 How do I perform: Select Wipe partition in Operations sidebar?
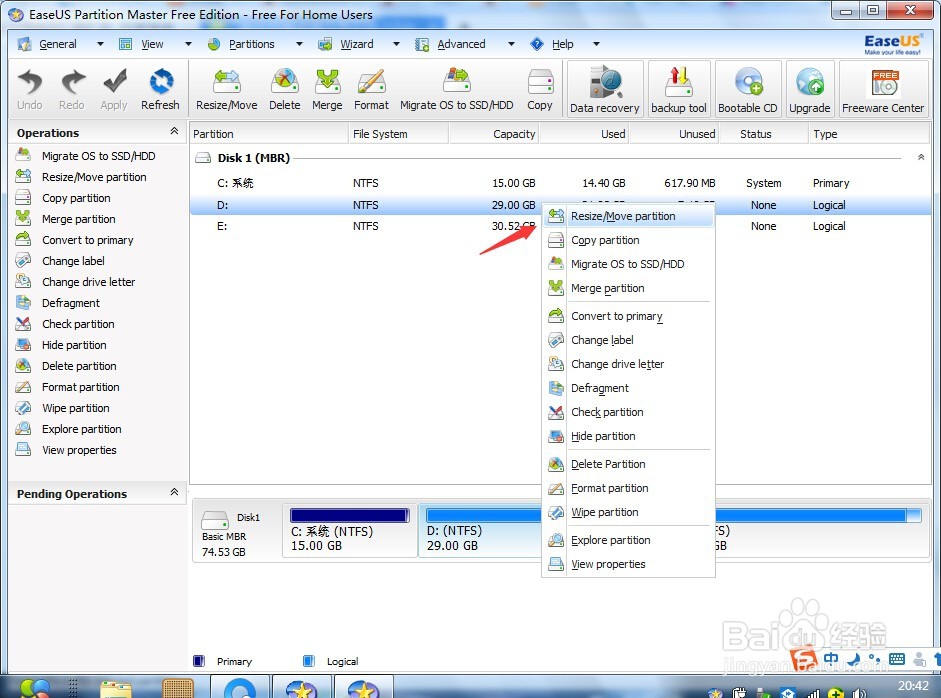pos(76,408)
